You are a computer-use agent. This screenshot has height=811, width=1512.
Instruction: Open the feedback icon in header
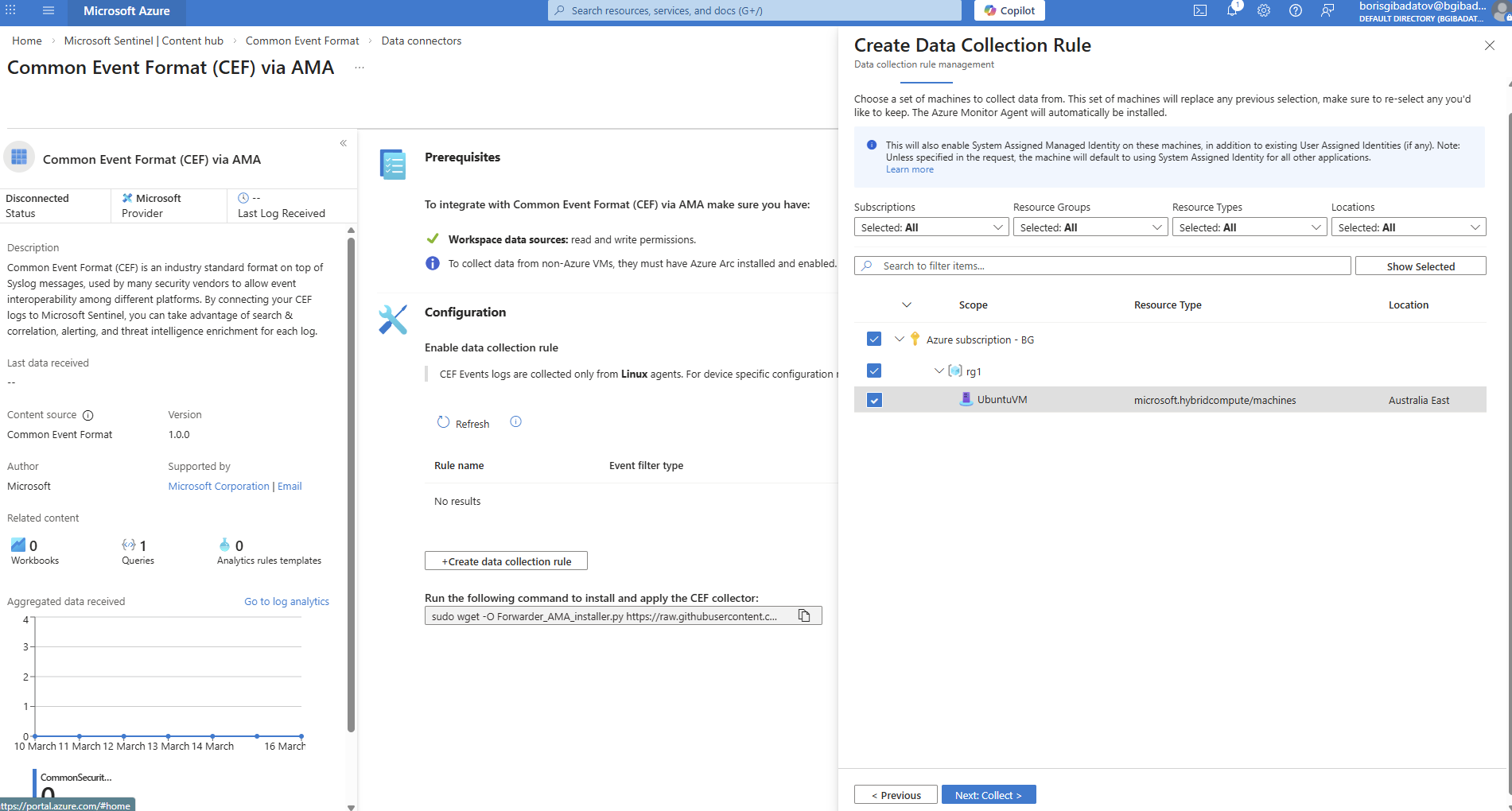pos(1327,11)
